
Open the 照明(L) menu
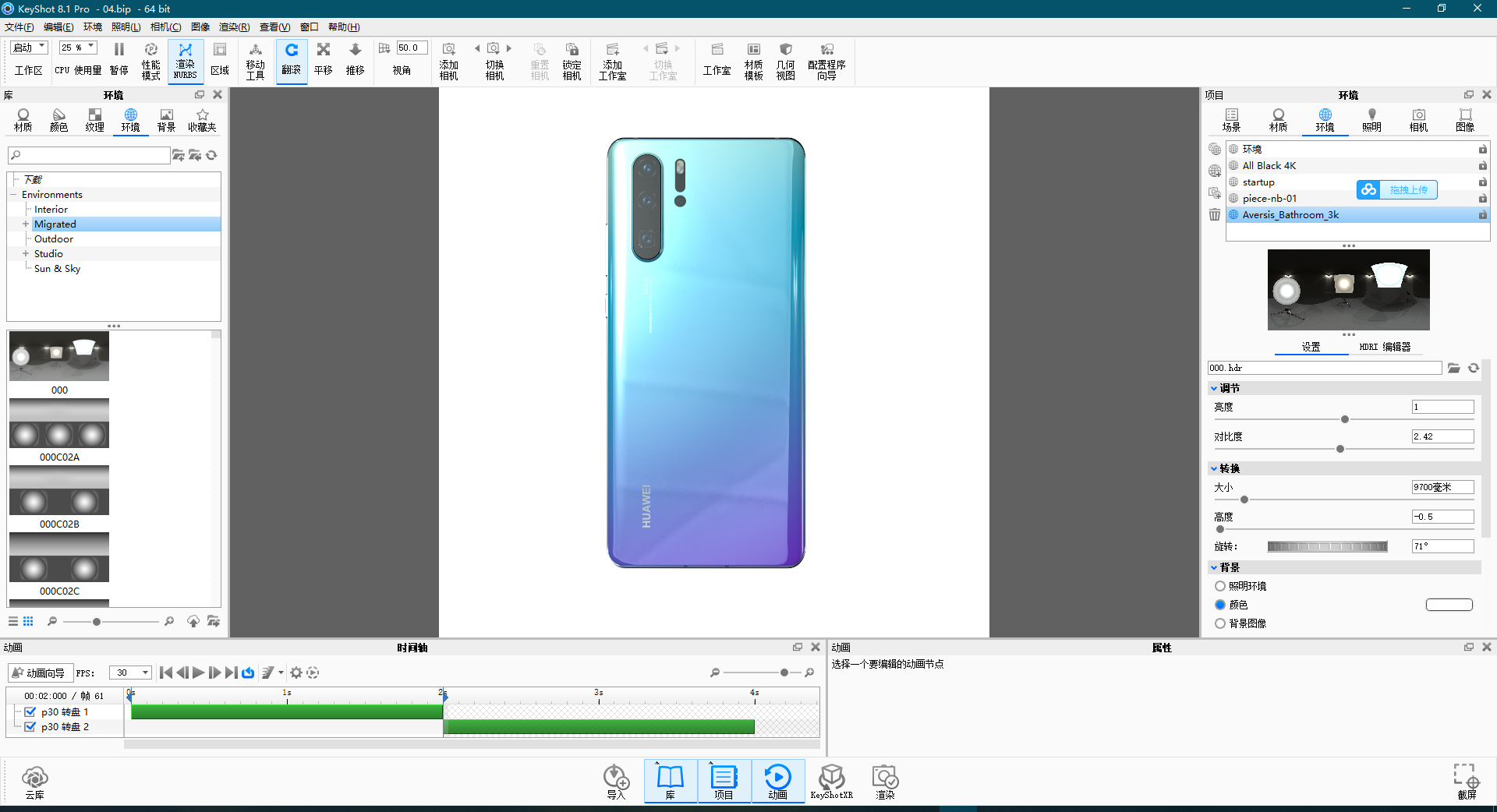tap(126, 27)
